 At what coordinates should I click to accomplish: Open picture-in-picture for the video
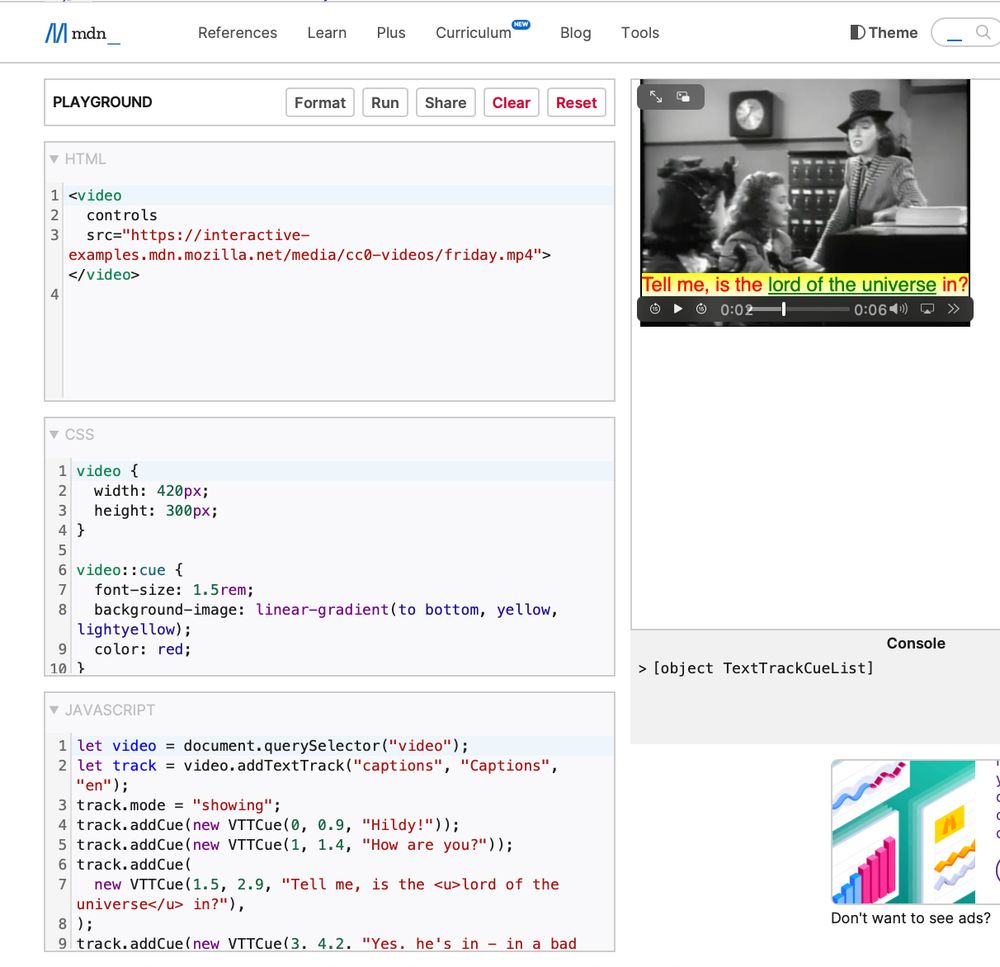pos(683,96)
